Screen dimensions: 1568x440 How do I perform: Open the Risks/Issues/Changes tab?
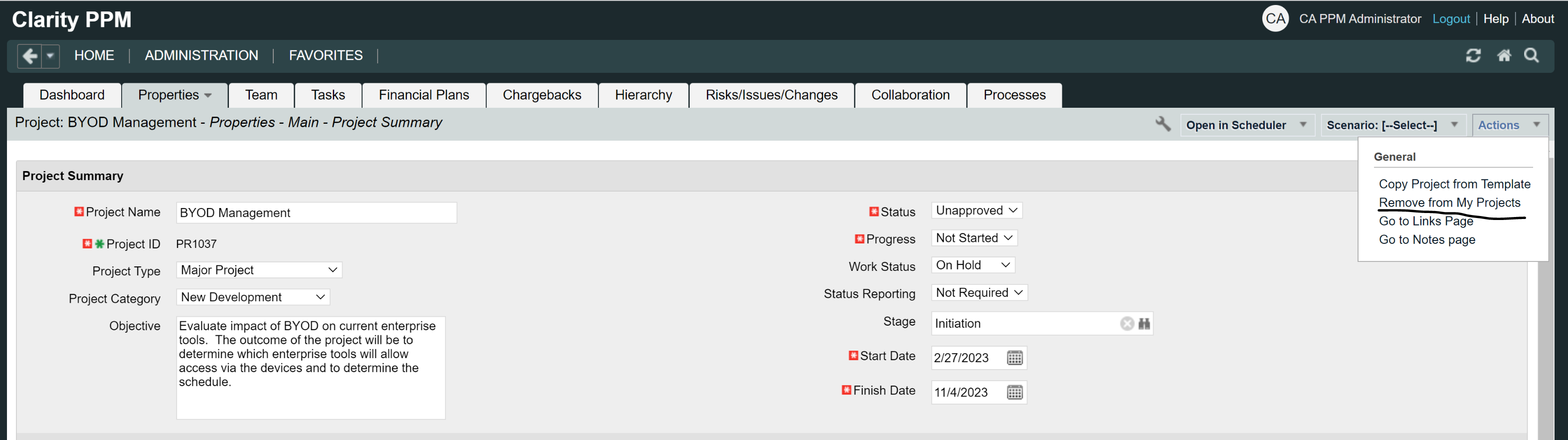point(771,96)
